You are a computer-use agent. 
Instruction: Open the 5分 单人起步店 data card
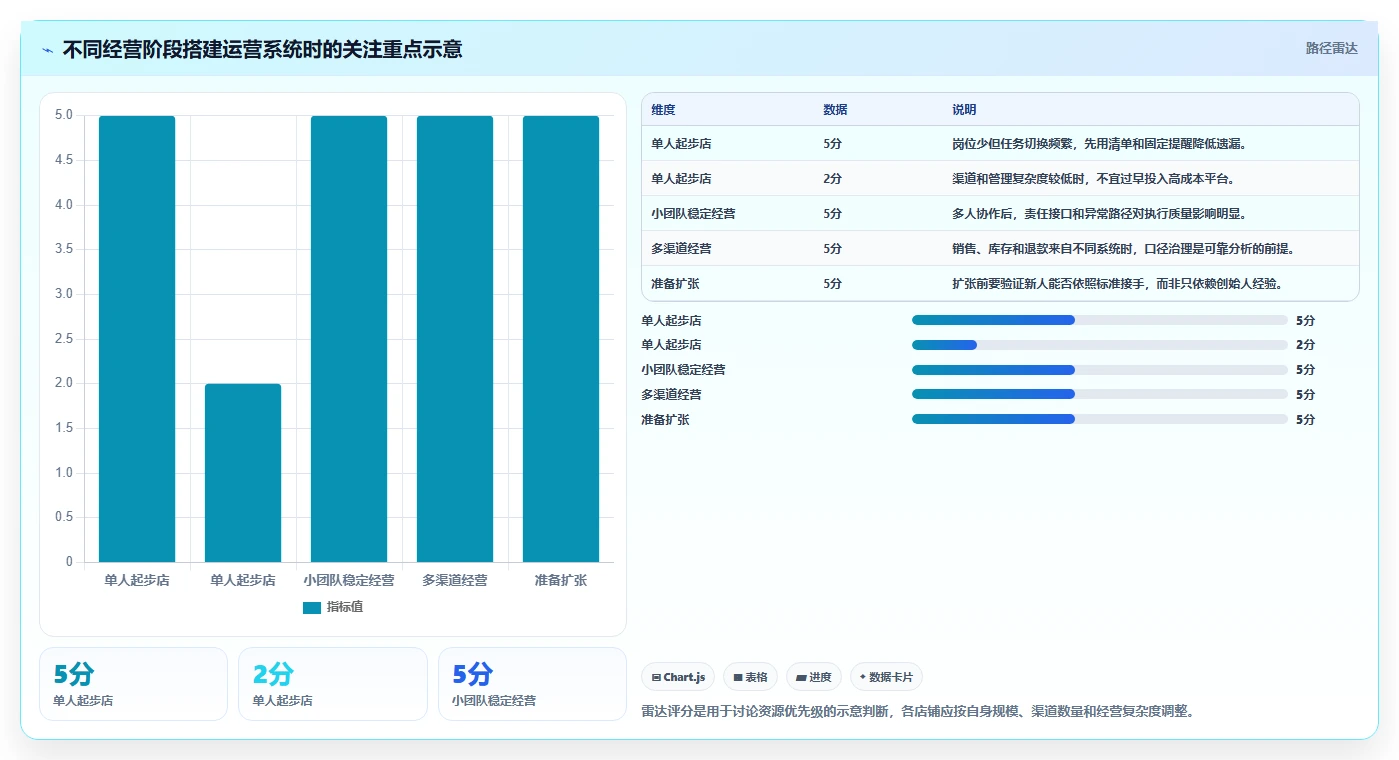tap(133, 684)
